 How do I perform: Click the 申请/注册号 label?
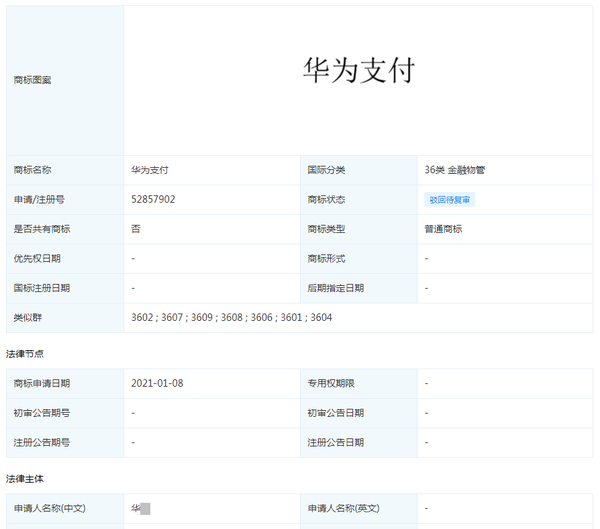(39, 199)
